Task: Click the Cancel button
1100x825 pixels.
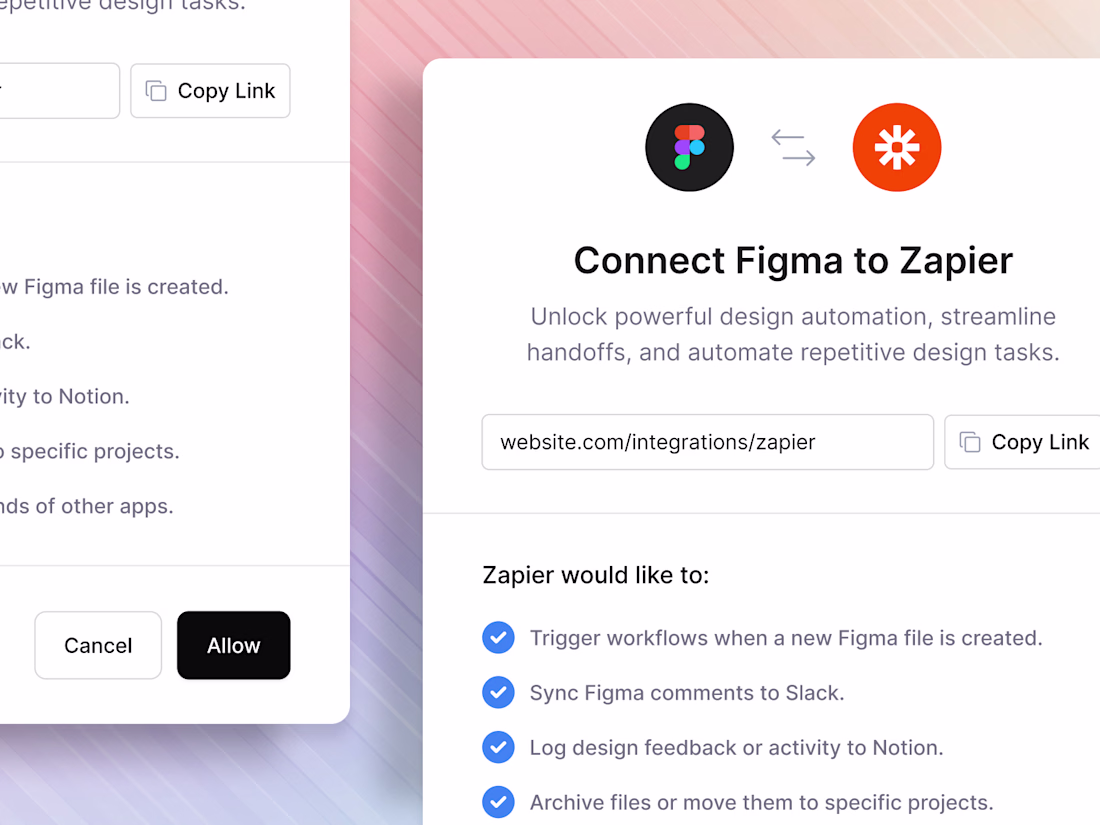Action: tap(98, 645)
